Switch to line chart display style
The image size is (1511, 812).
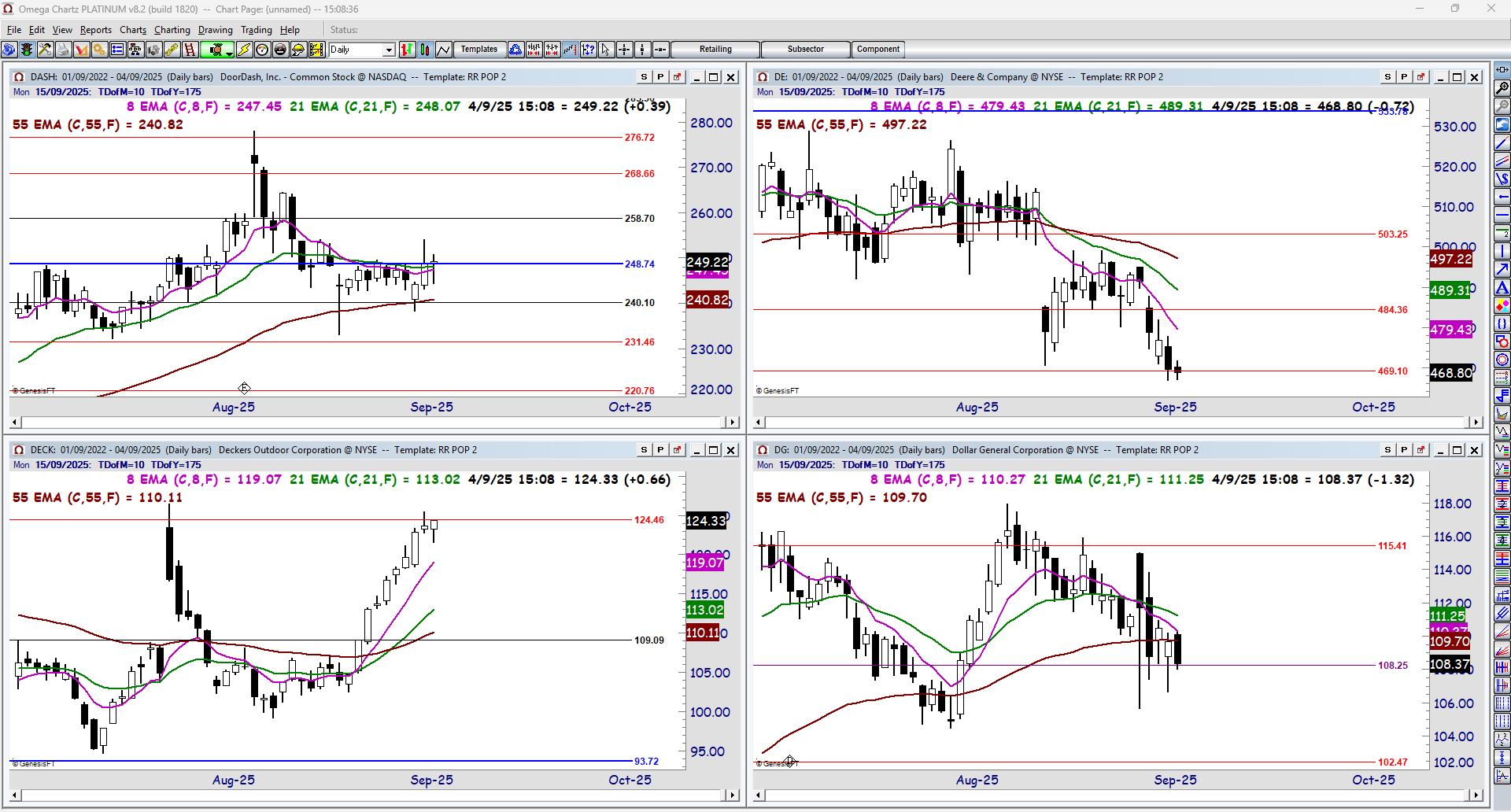click(443, 50)
